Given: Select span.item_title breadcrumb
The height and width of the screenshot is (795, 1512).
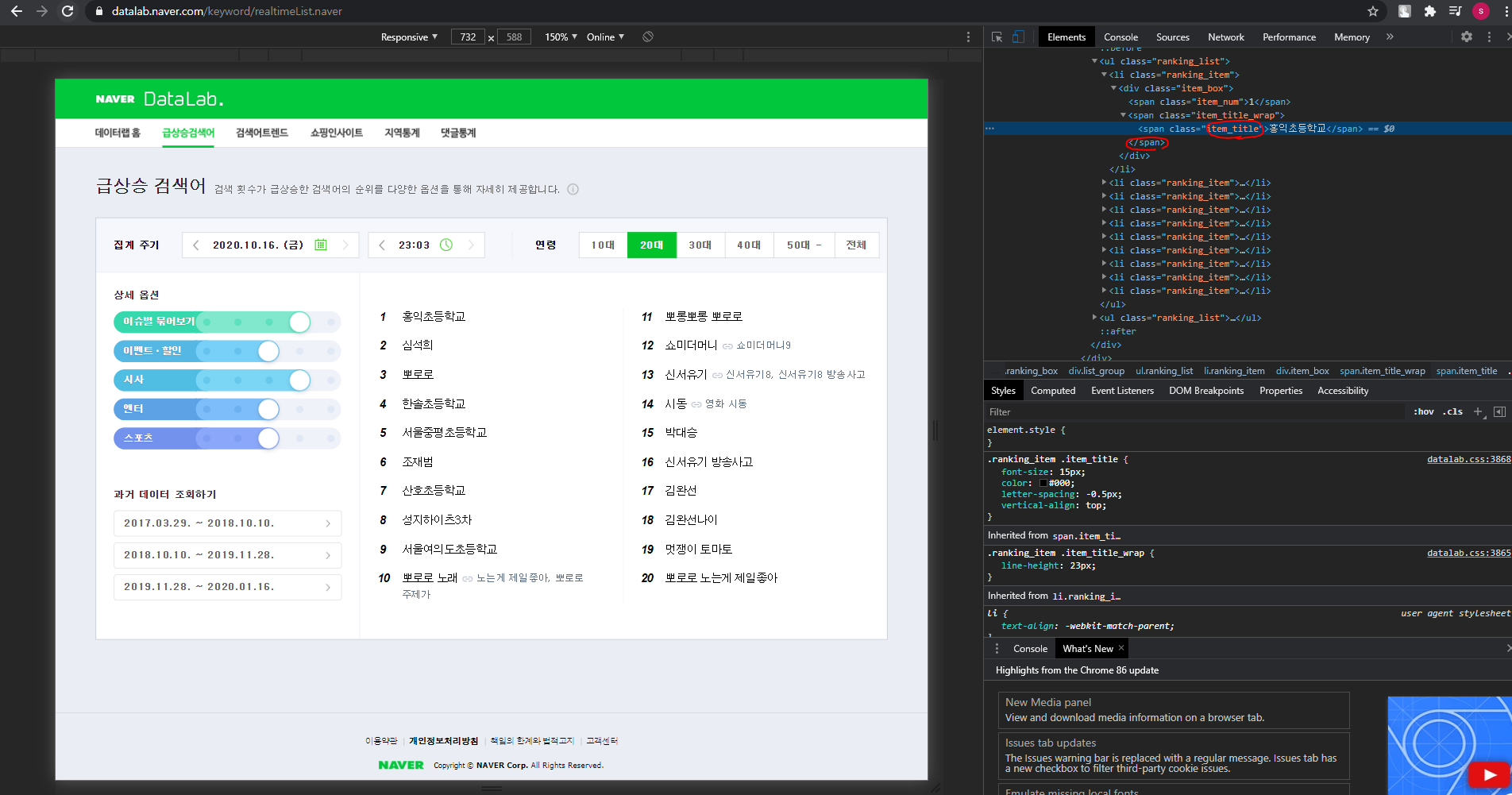Looking at the screenshot, I should pyautogui.click(x=1466, y=371).
